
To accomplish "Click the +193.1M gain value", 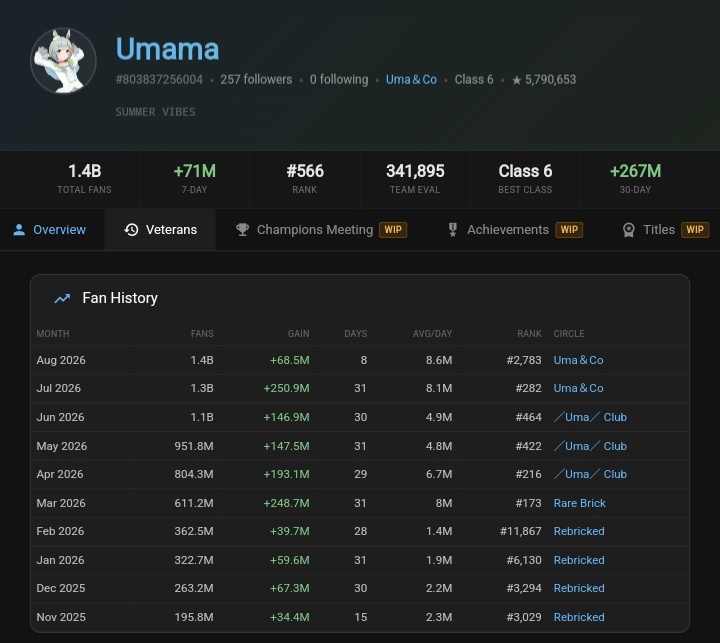I will [x=287, y=474].
